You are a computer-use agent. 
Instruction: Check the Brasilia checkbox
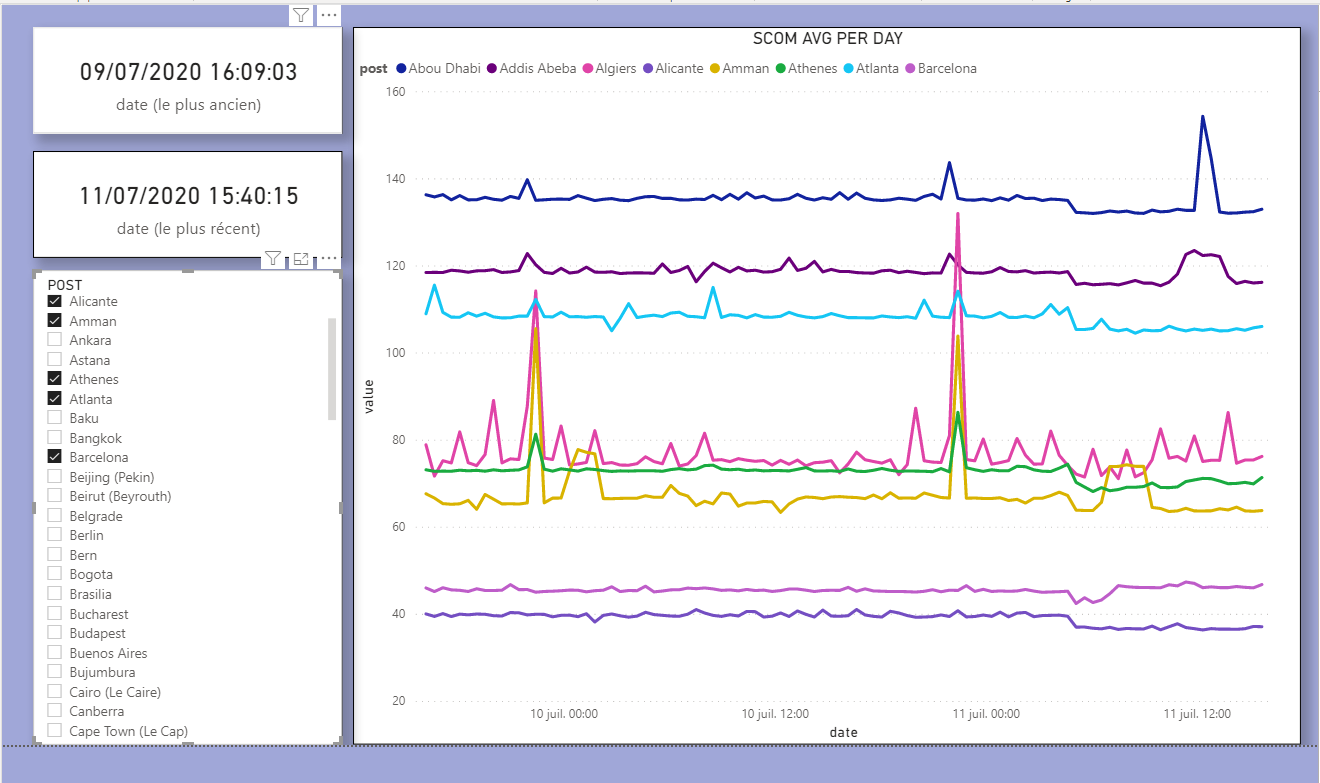(x=55, y=594)
